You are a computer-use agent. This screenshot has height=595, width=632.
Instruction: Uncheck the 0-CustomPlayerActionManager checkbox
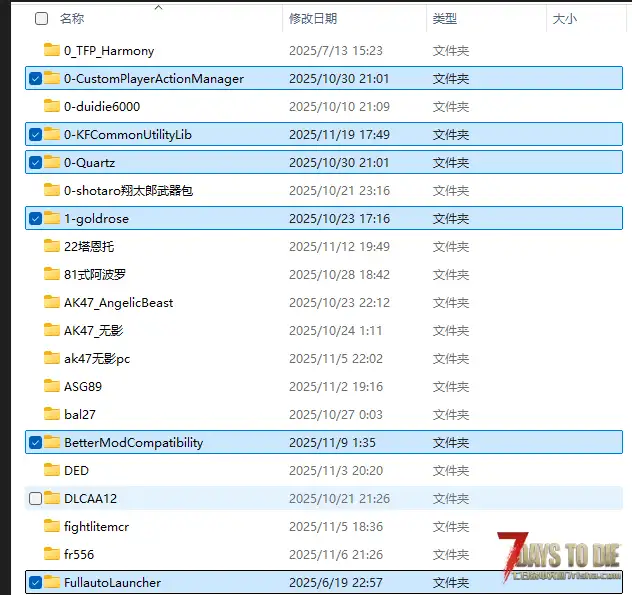[36, 78]
